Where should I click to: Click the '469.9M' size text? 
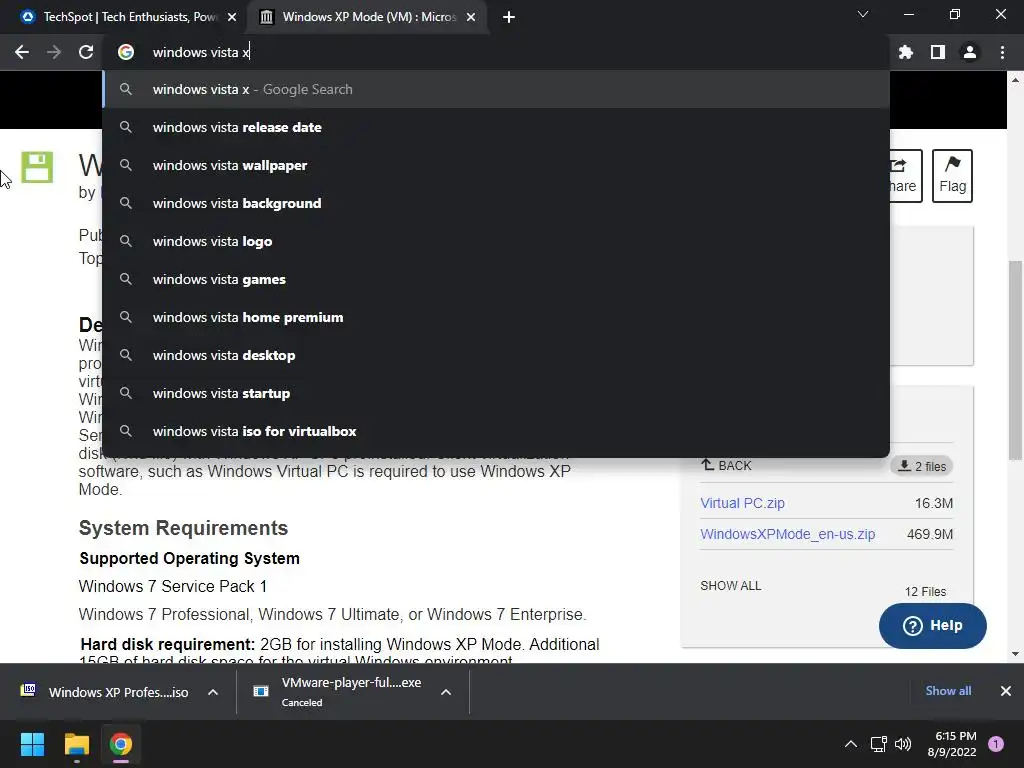pos(930,534)
